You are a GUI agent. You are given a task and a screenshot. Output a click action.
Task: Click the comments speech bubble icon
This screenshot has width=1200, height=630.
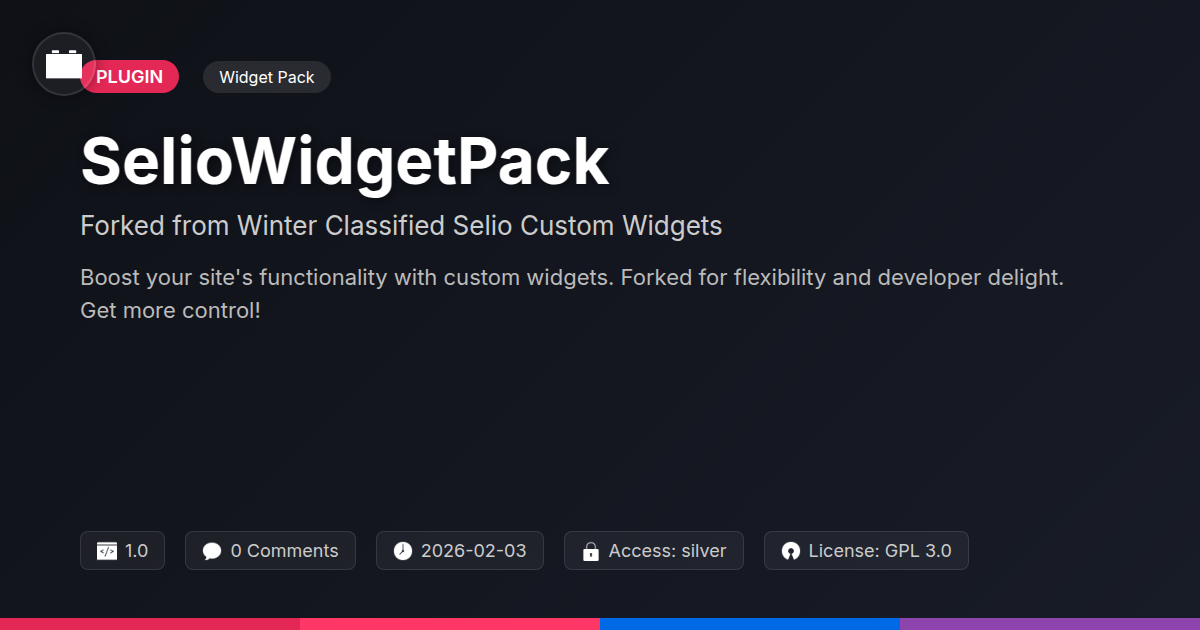(x=212, y=551)
